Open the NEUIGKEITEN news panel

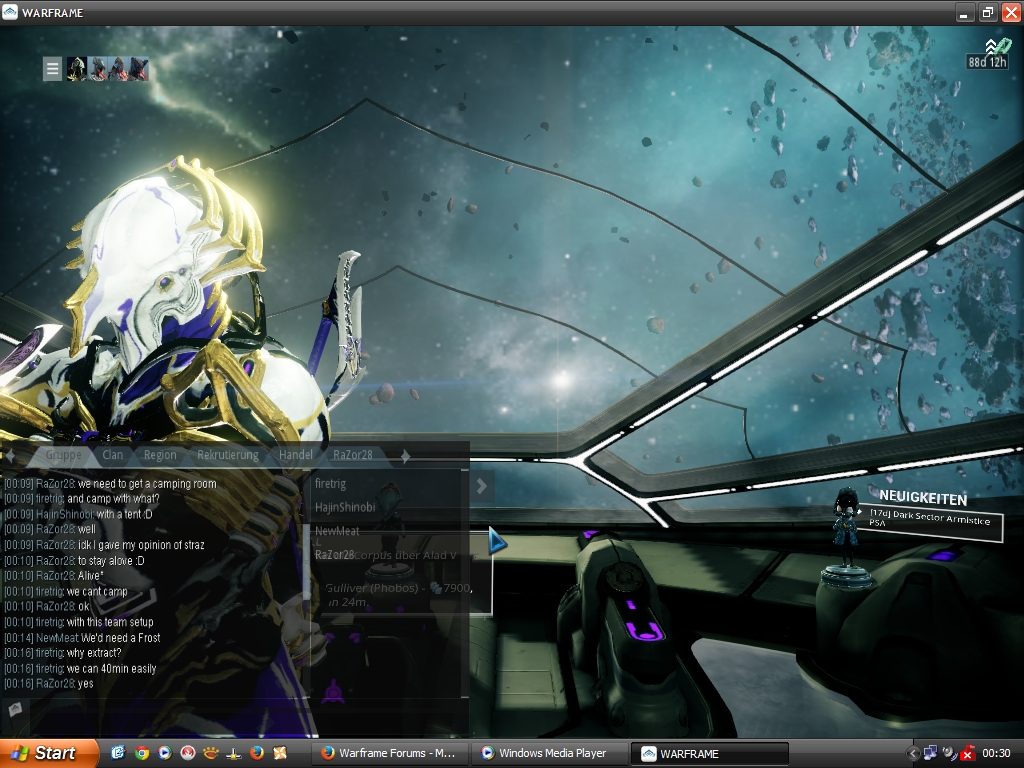[x=923, y=498]
